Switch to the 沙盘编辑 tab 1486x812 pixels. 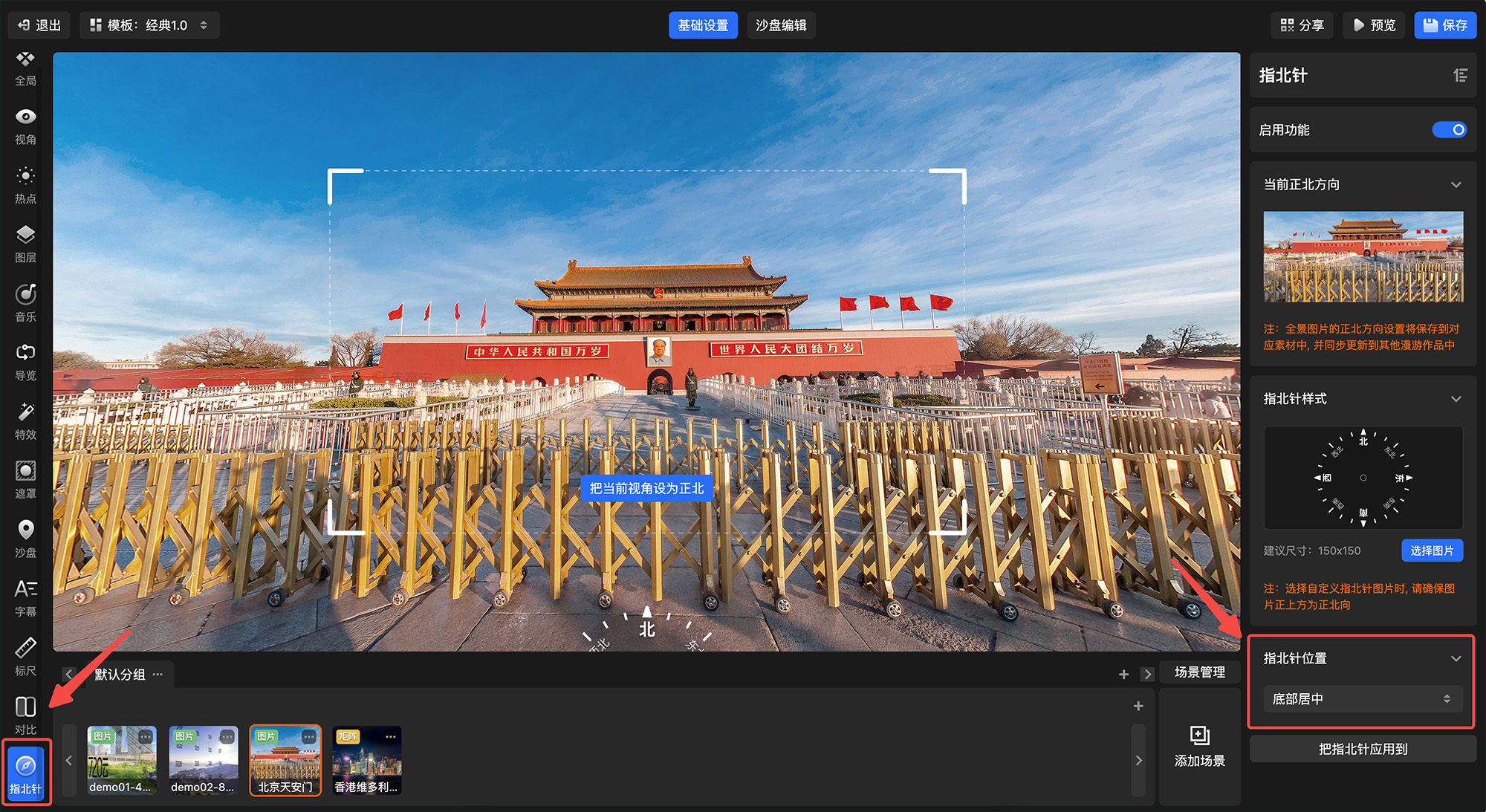(x=781, y=25)
